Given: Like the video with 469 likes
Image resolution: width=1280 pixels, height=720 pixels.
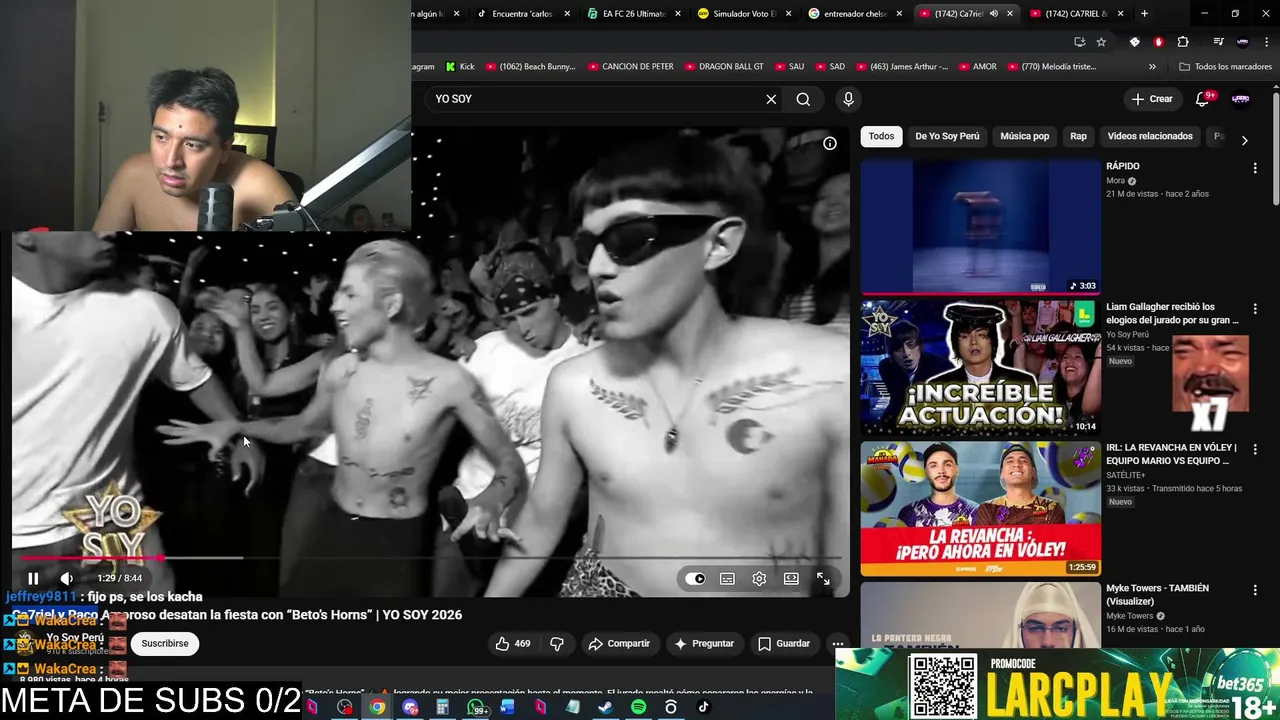Looking at the screenshot, I should 512,643.
